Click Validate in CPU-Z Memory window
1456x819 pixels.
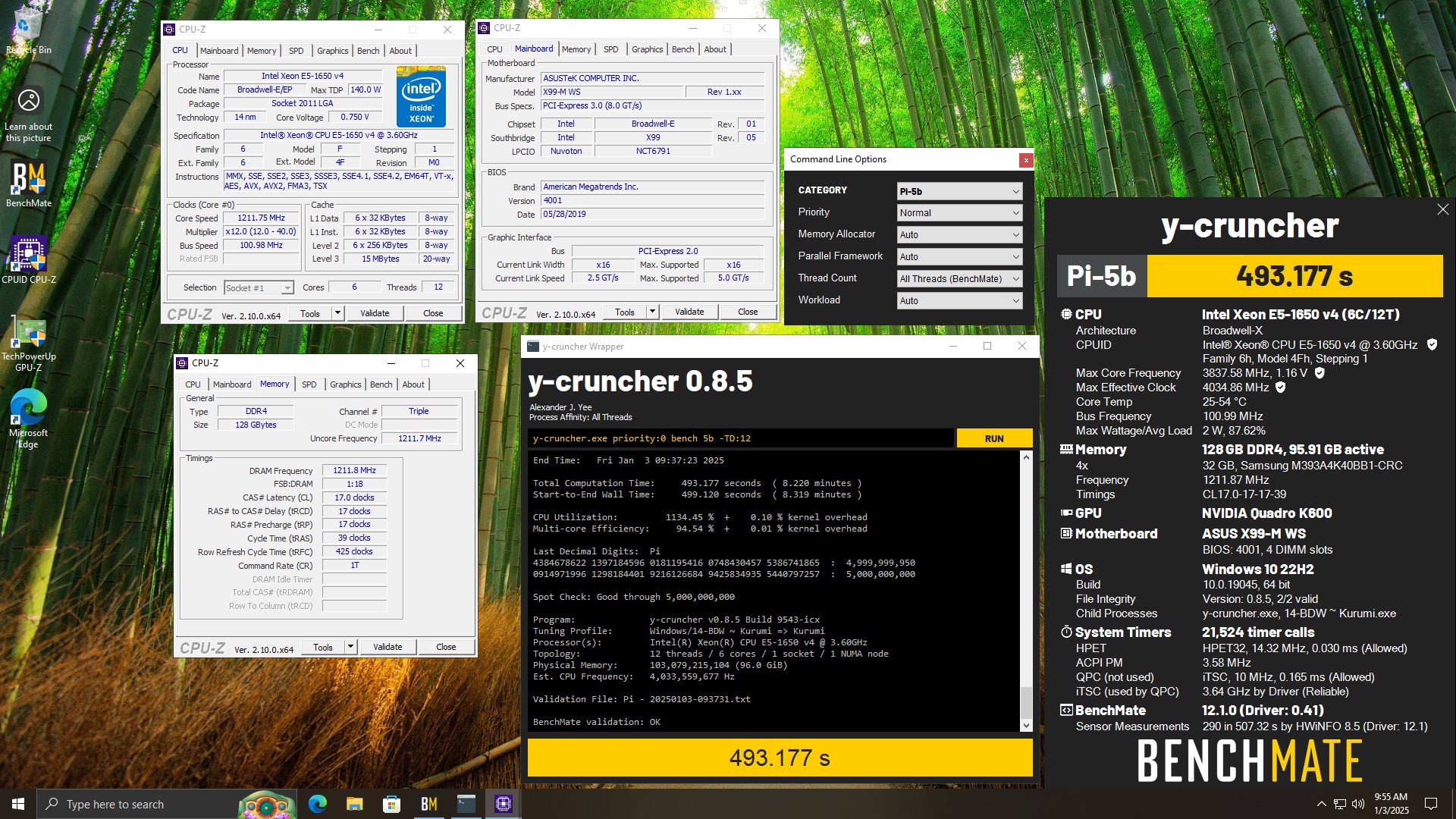point(388,647)
